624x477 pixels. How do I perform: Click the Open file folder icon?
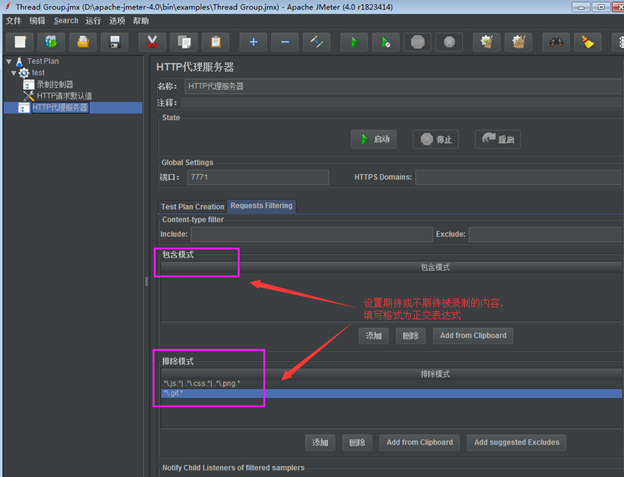[83, 42]
